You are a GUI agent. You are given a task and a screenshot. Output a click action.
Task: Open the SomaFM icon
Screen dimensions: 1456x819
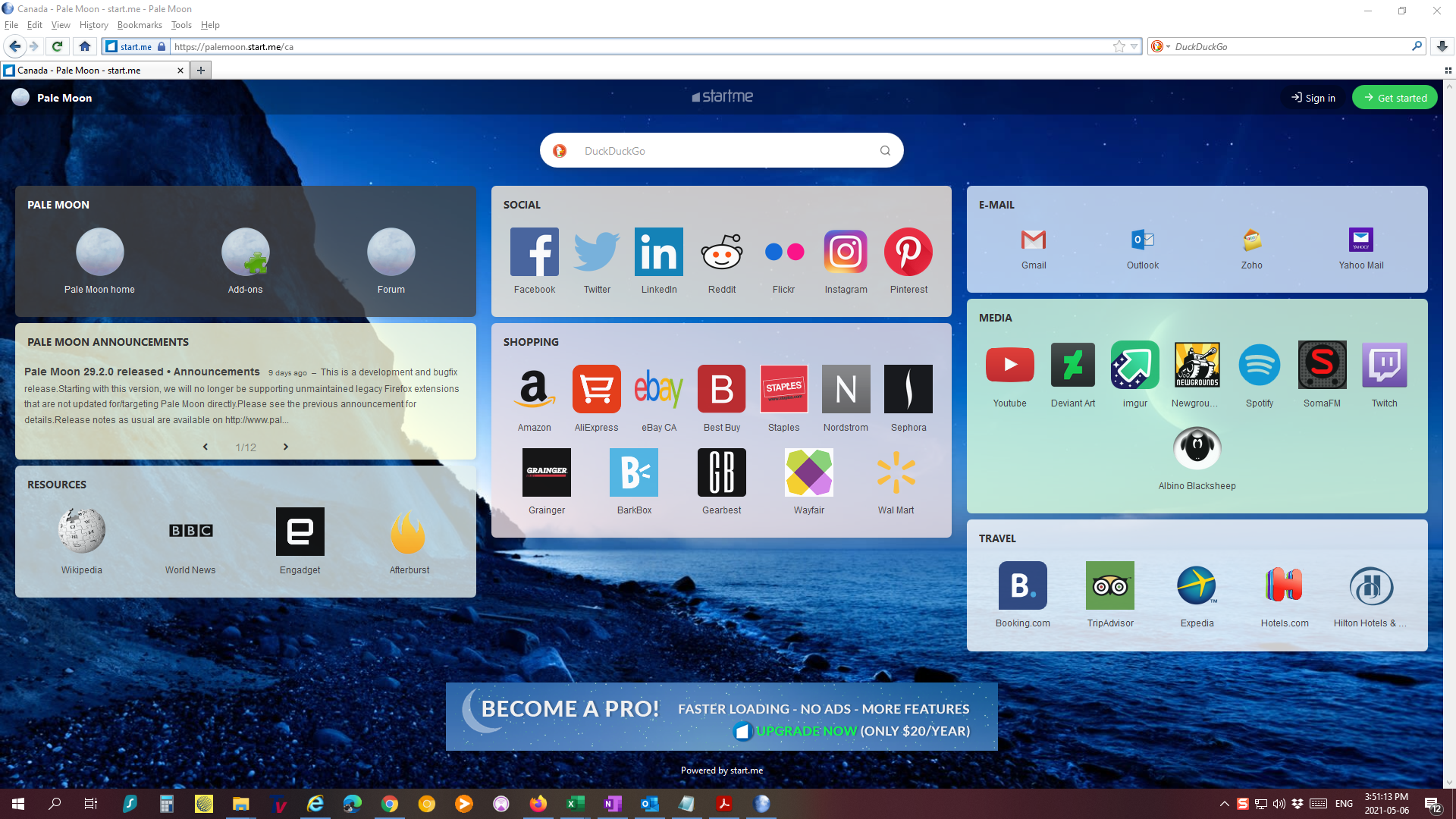pyautogui.click(x=1323, y=365)
